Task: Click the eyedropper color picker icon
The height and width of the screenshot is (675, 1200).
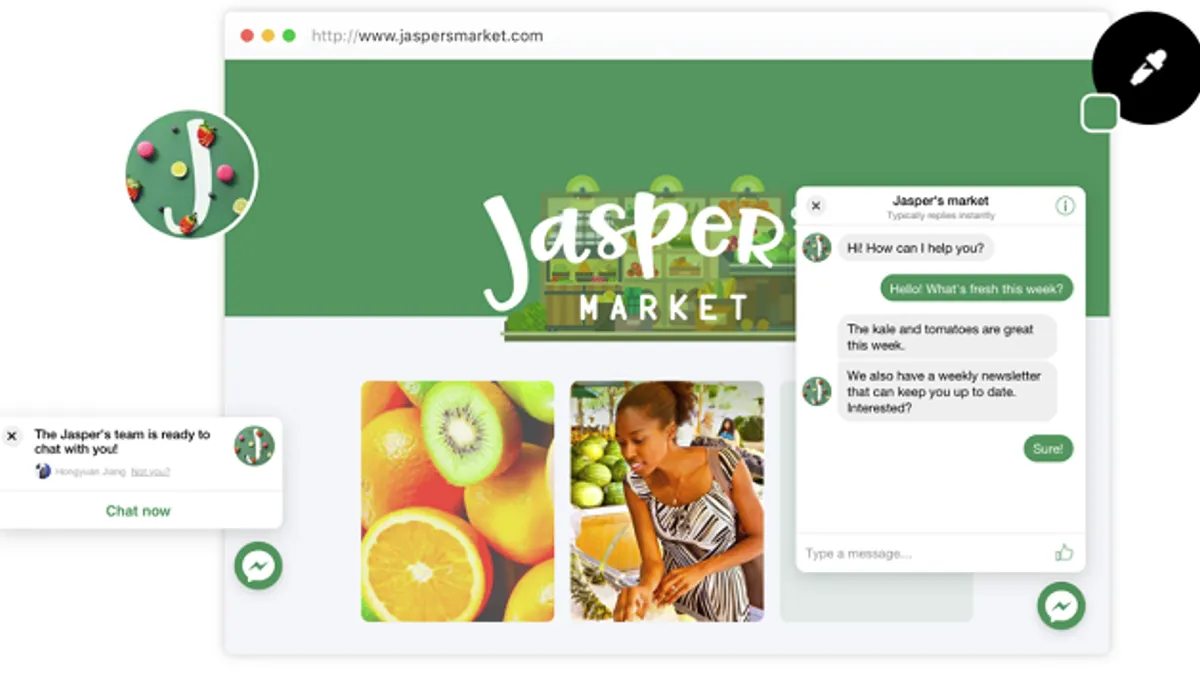Action: click(1147, 69)
